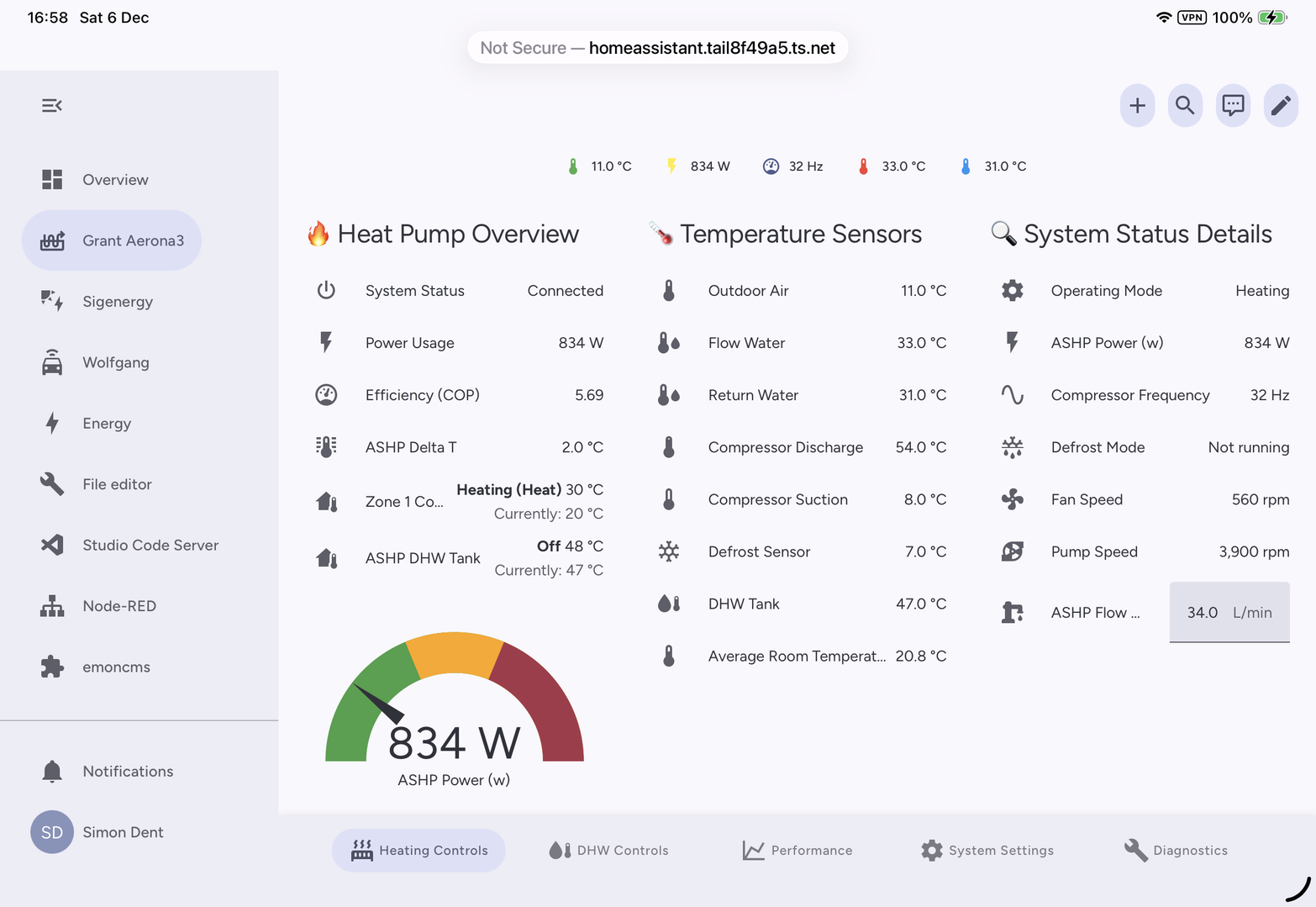
Task: Open the Notifications panel
Action: pos(127,772)
